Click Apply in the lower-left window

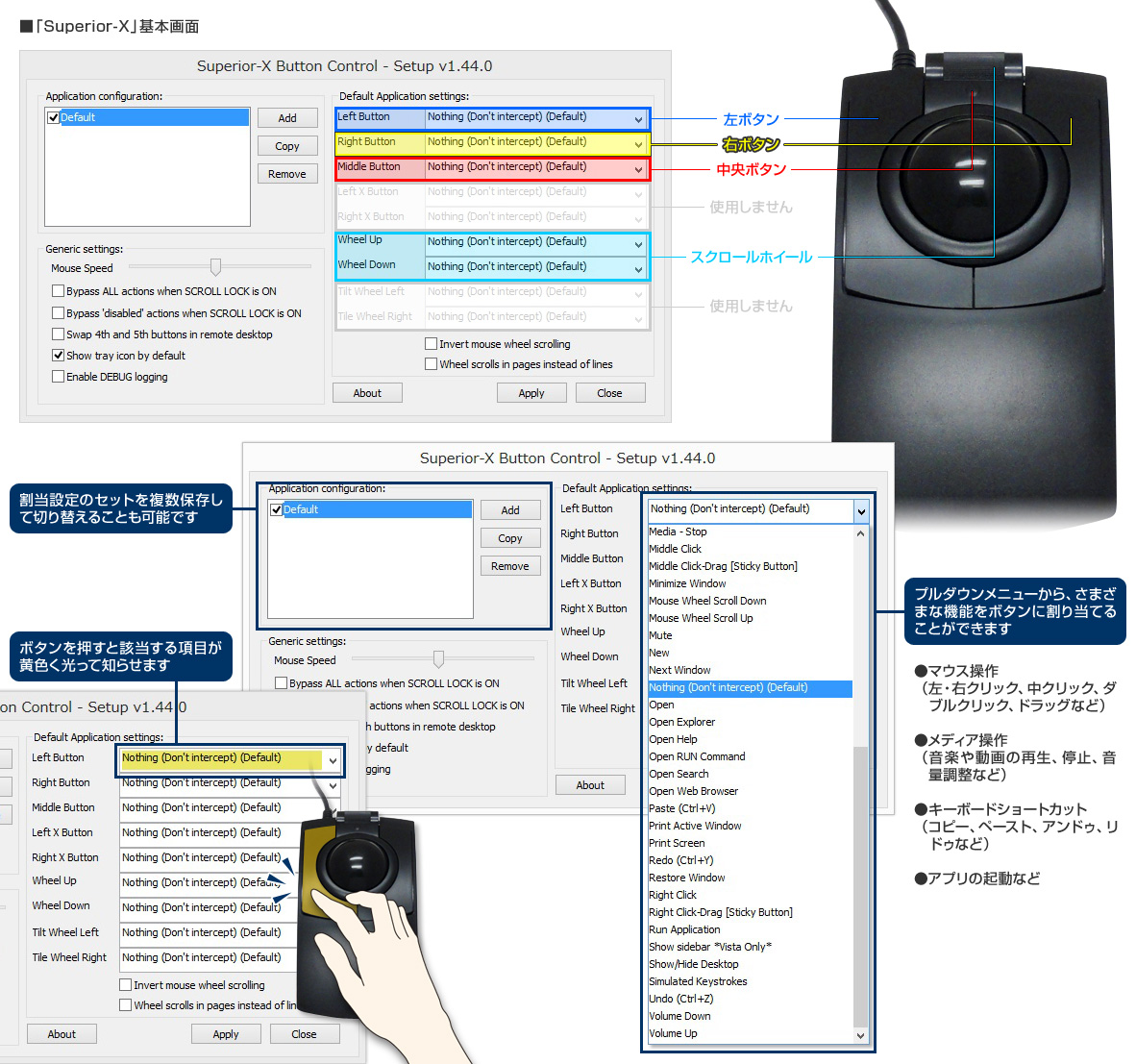226,1034
